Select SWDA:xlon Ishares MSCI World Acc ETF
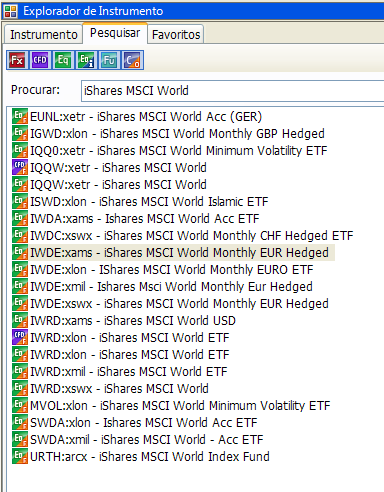This screenshot has width=384, height=492. click(x=144, y=423)
